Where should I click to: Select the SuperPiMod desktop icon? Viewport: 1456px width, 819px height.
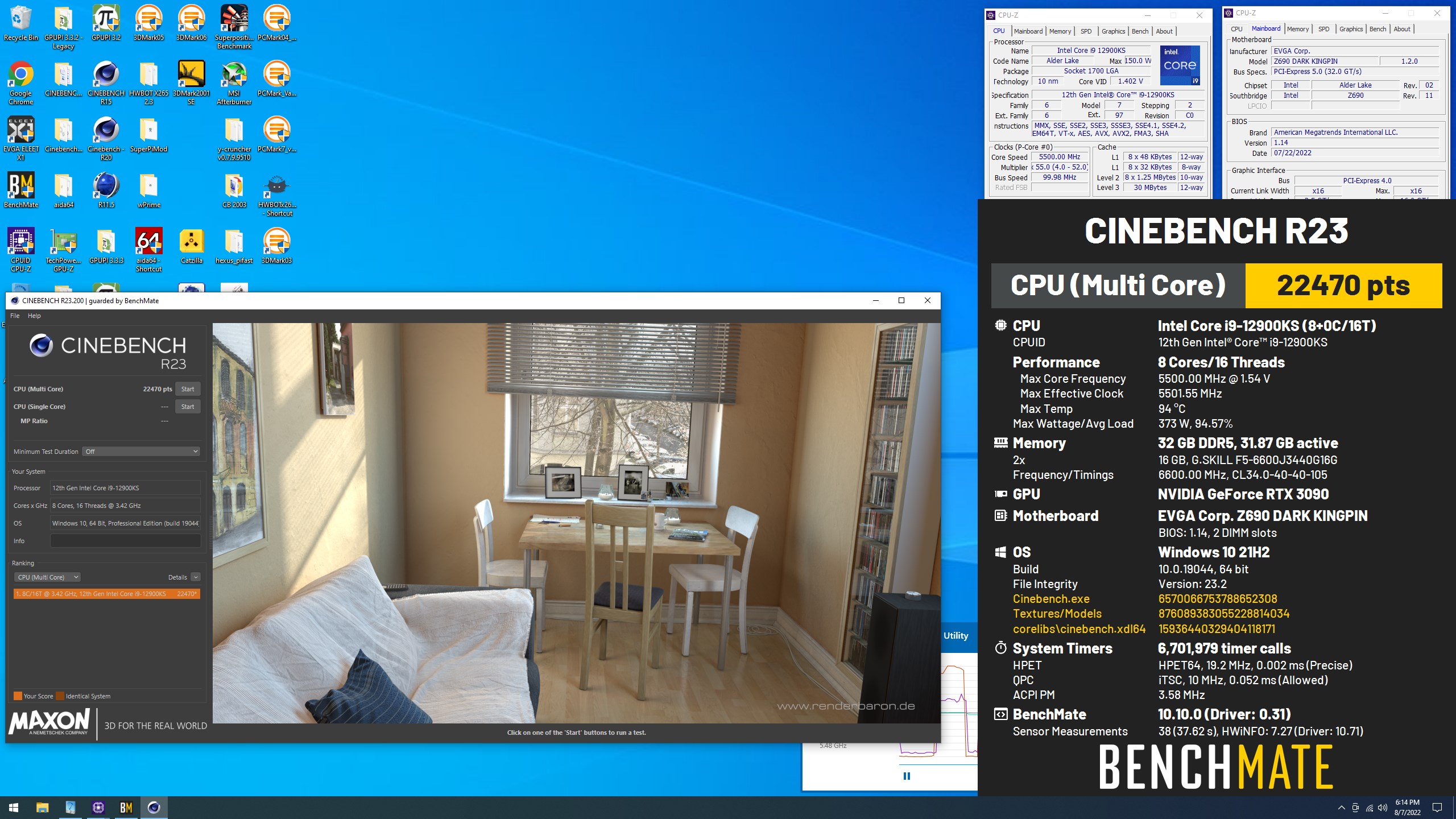pos(149,135)
